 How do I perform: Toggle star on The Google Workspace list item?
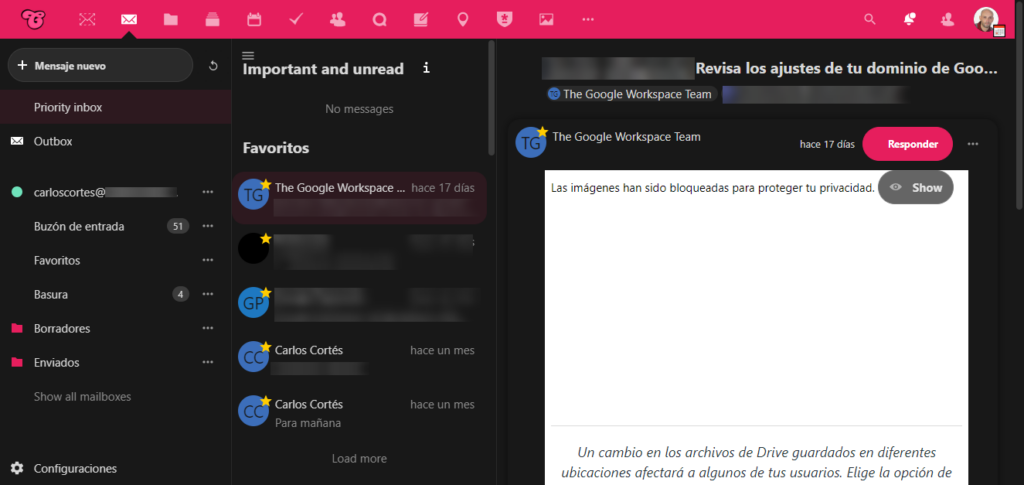tap(266, 185)
